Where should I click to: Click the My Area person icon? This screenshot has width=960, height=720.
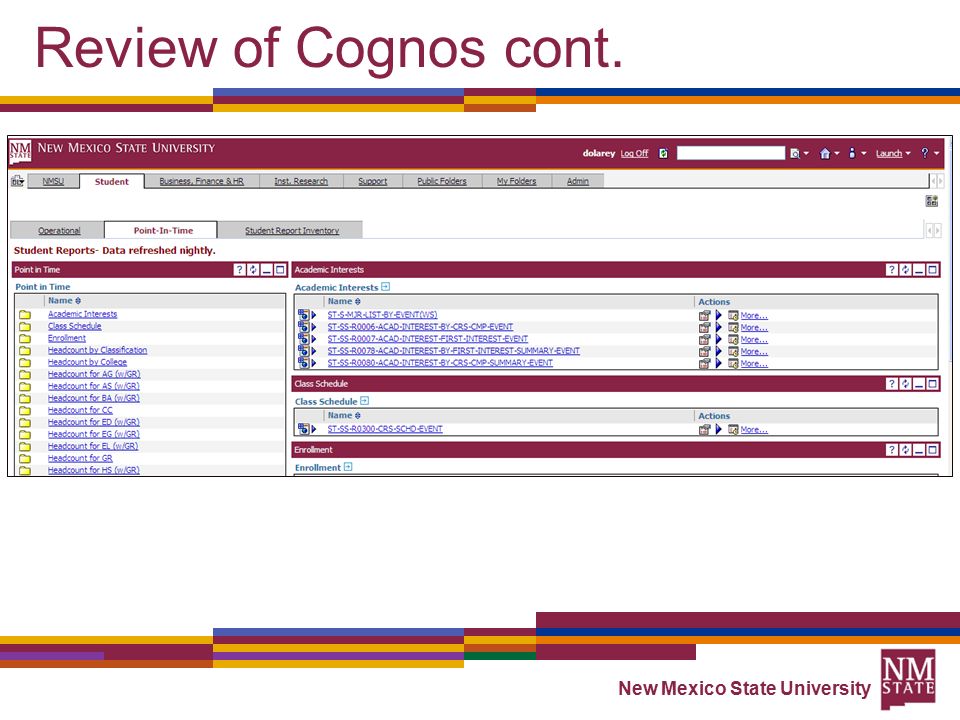pyautogui.click(x=852, y=153)
